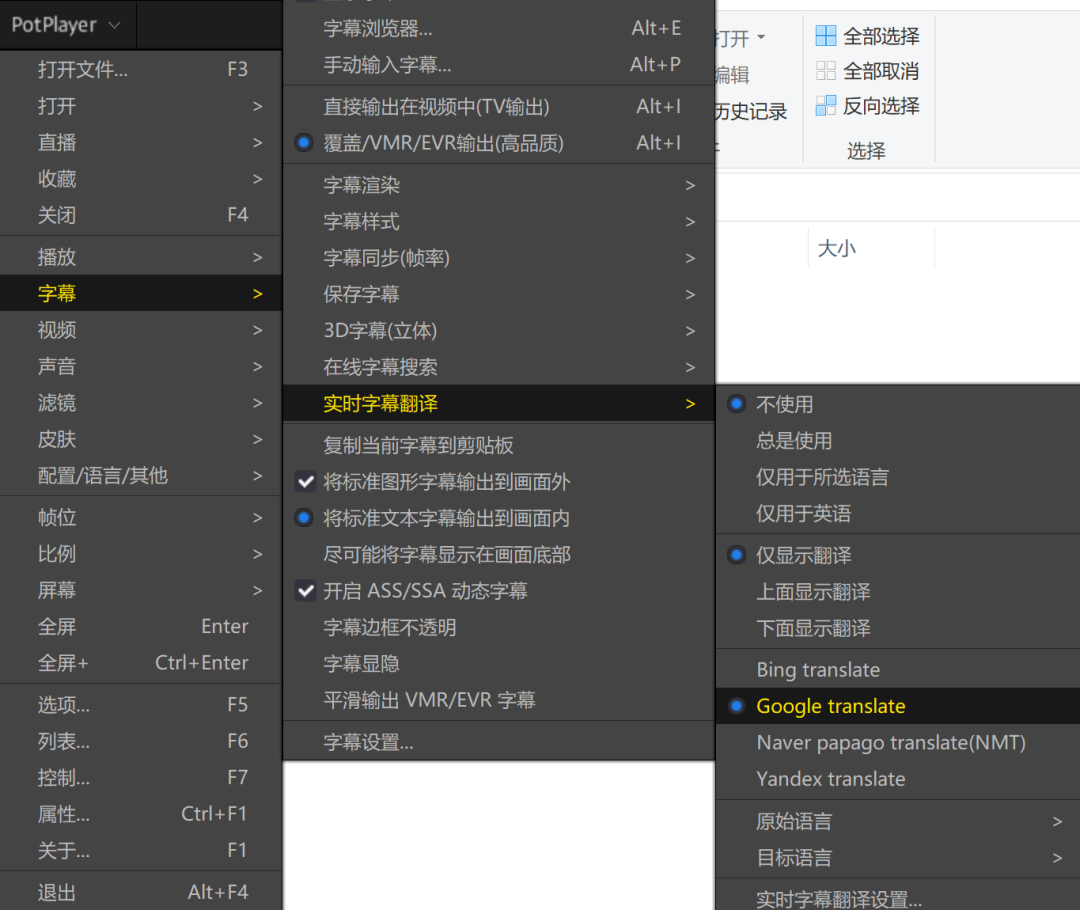
Task: Click the 全部选择 select-all icon
Action: click(826, 36)
